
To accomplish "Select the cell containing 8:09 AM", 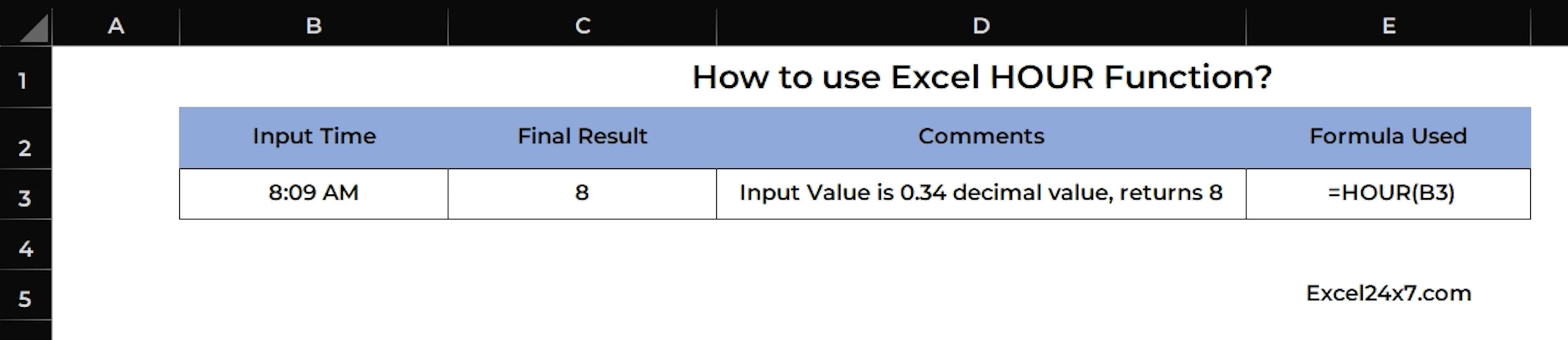I will [x=314, y=192].
